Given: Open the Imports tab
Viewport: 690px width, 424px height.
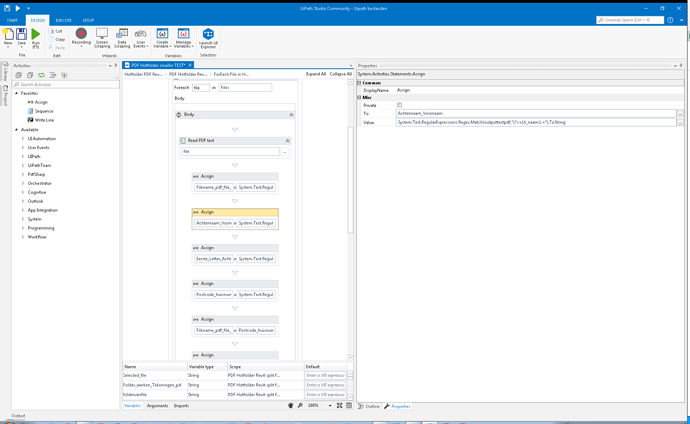Looking at the screenshot, I should coord(181,406).
